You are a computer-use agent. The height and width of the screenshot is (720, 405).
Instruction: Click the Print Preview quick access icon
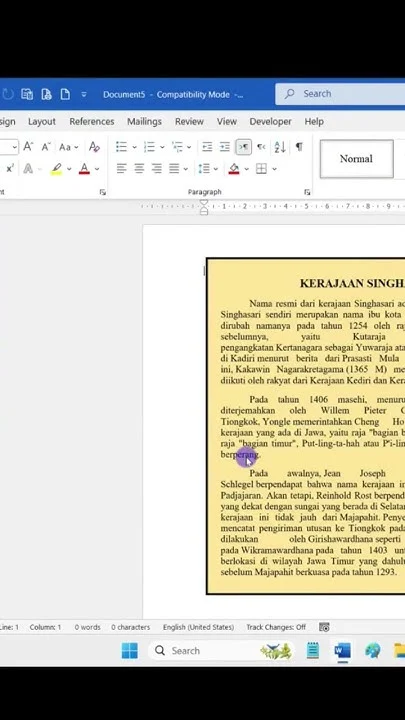[46, 95]
